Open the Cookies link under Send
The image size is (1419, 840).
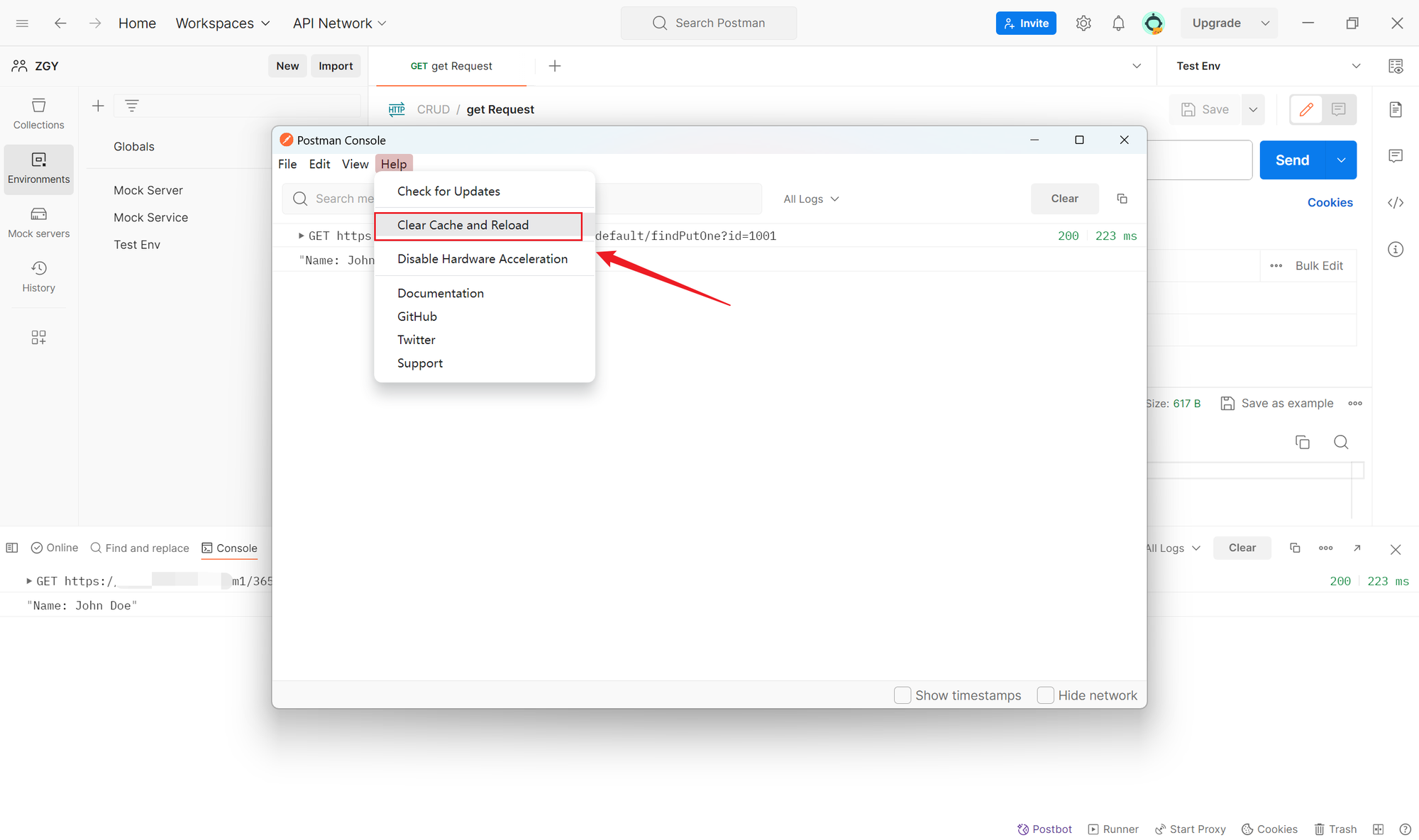(x=1330, y=203)
